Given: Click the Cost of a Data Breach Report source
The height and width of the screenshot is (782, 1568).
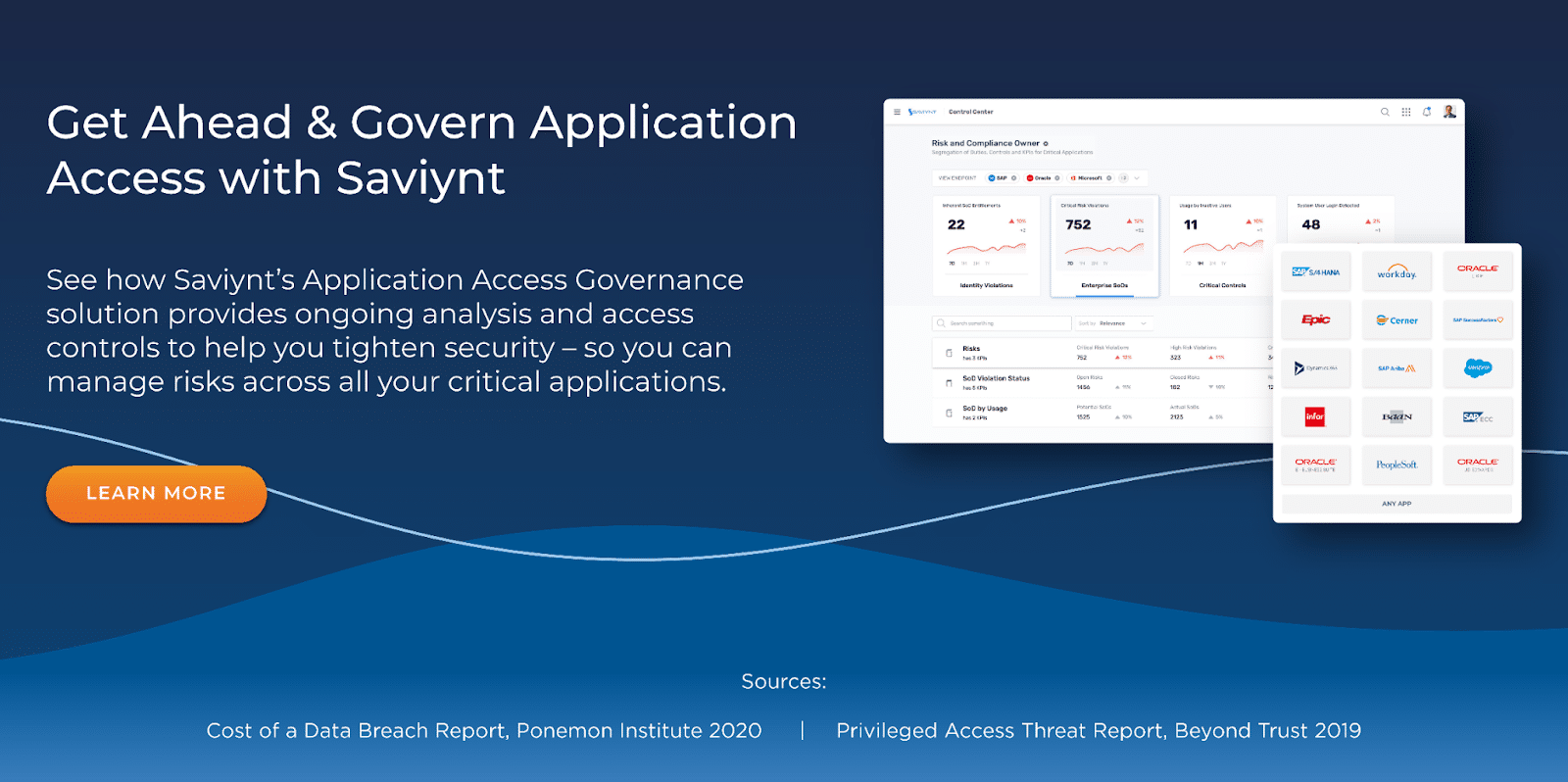Looking at the screenshot, I should pos(484,731).
